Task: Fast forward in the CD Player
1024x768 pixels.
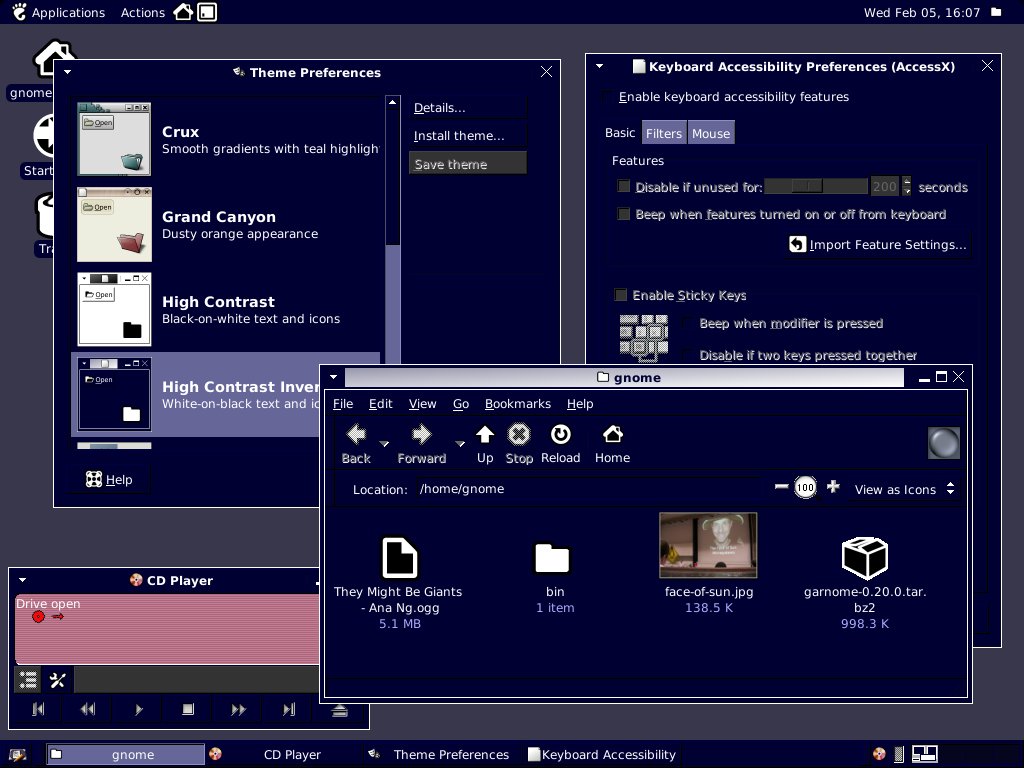Action: (x=238, y=709)
